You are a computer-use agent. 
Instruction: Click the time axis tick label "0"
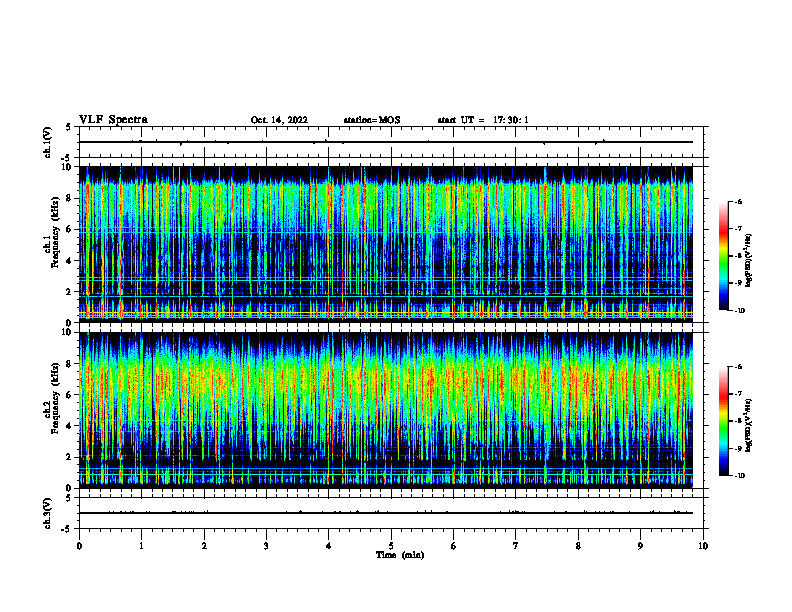point(79,546)
